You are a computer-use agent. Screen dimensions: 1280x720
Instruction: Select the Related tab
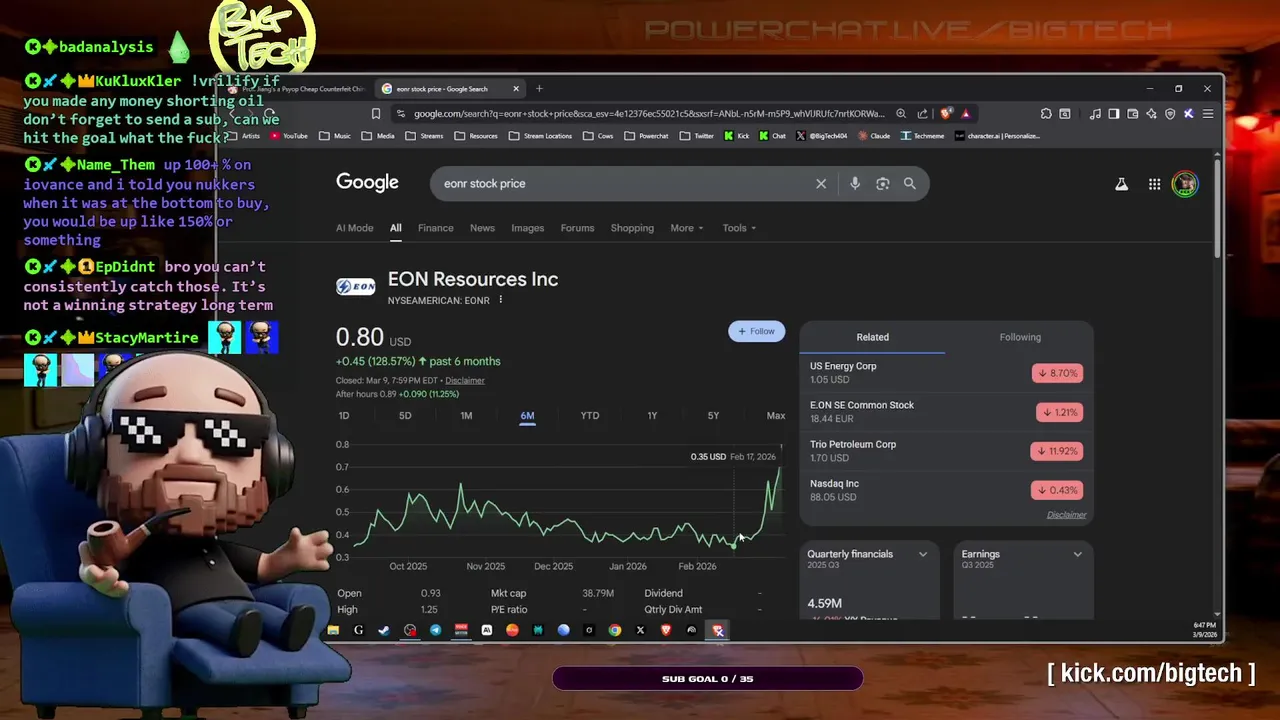pos(872,337)
